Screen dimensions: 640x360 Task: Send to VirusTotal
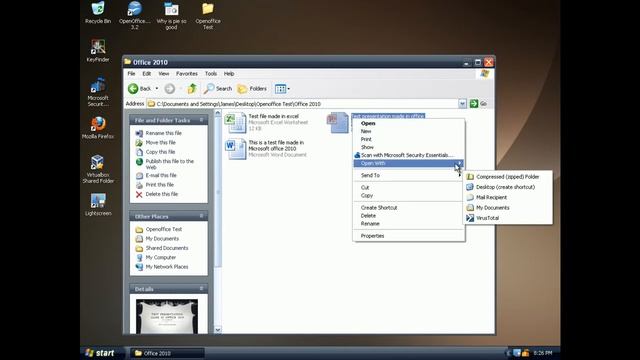pyautogui.click(x=508, y=218)
